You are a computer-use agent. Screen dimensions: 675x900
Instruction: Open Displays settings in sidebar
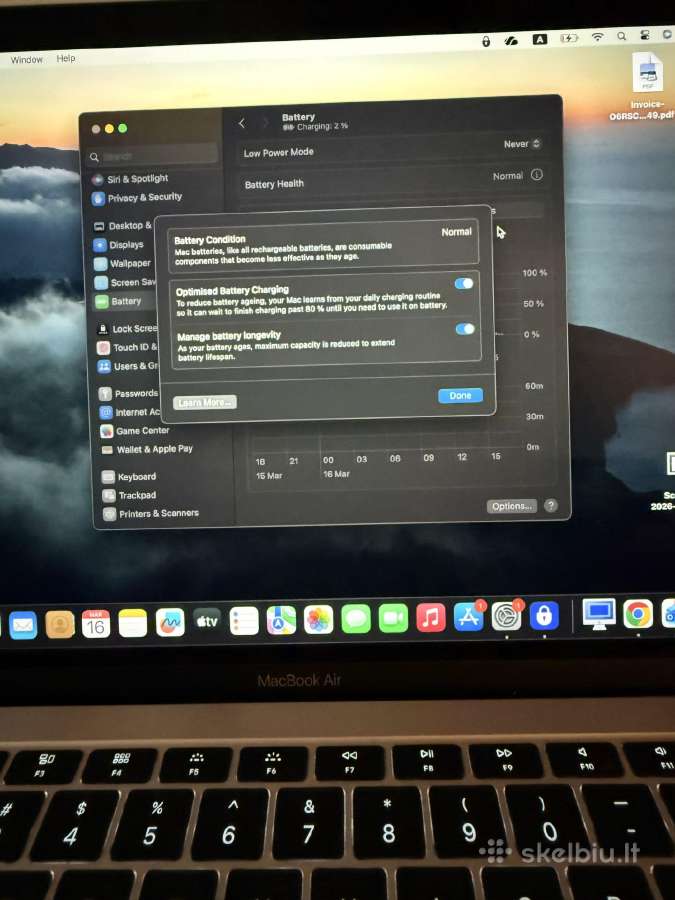click(118, 245)
